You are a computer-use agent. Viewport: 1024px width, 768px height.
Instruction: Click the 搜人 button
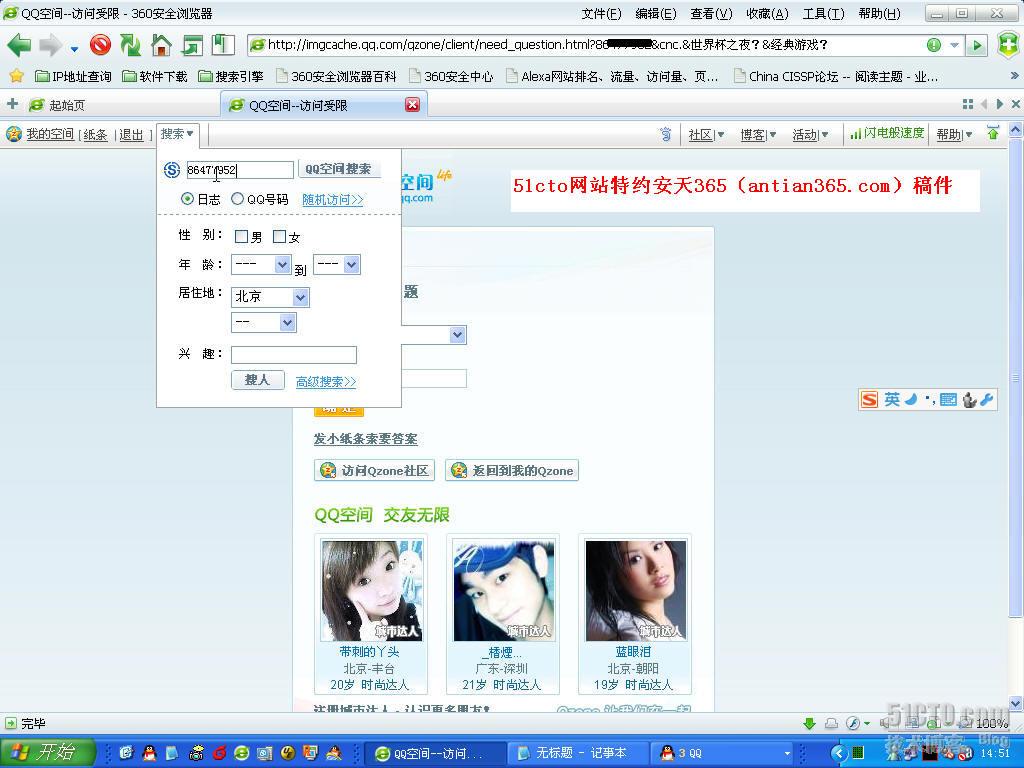[258, 379]
